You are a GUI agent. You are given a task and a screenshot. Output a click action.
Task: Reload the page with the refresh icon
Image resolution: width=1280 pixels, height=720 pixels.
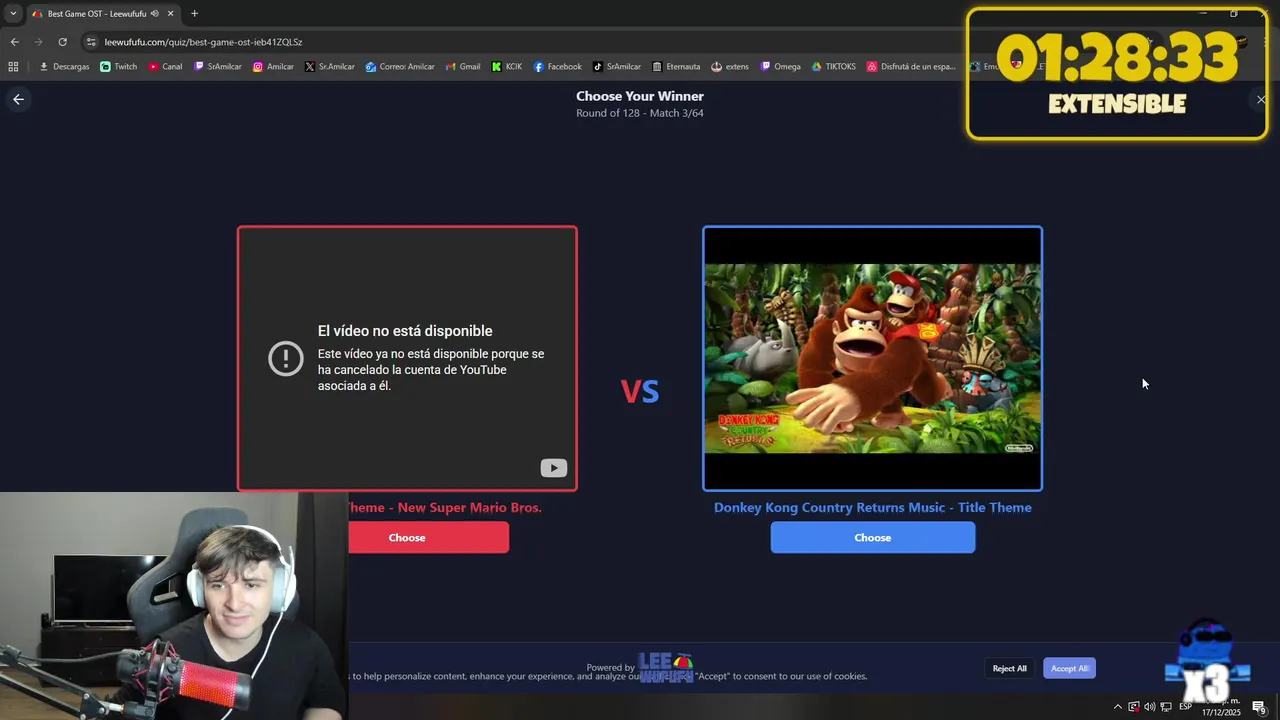[x=62, y=42]
